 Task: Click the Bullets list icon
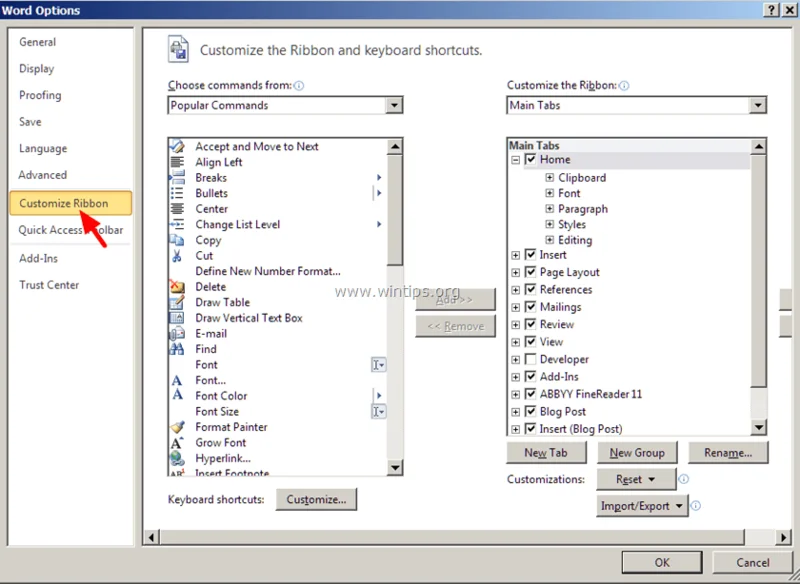[177, 193]
